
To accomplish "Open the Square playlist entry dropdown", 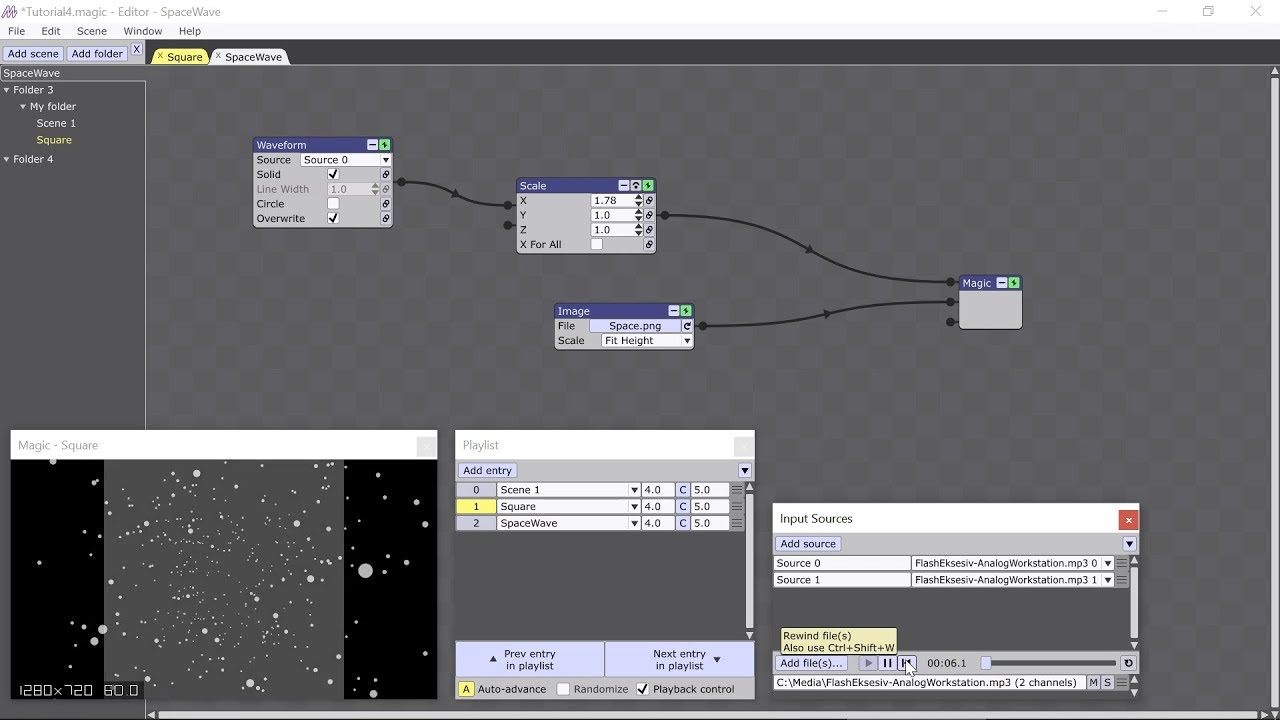I will point(634,507).
